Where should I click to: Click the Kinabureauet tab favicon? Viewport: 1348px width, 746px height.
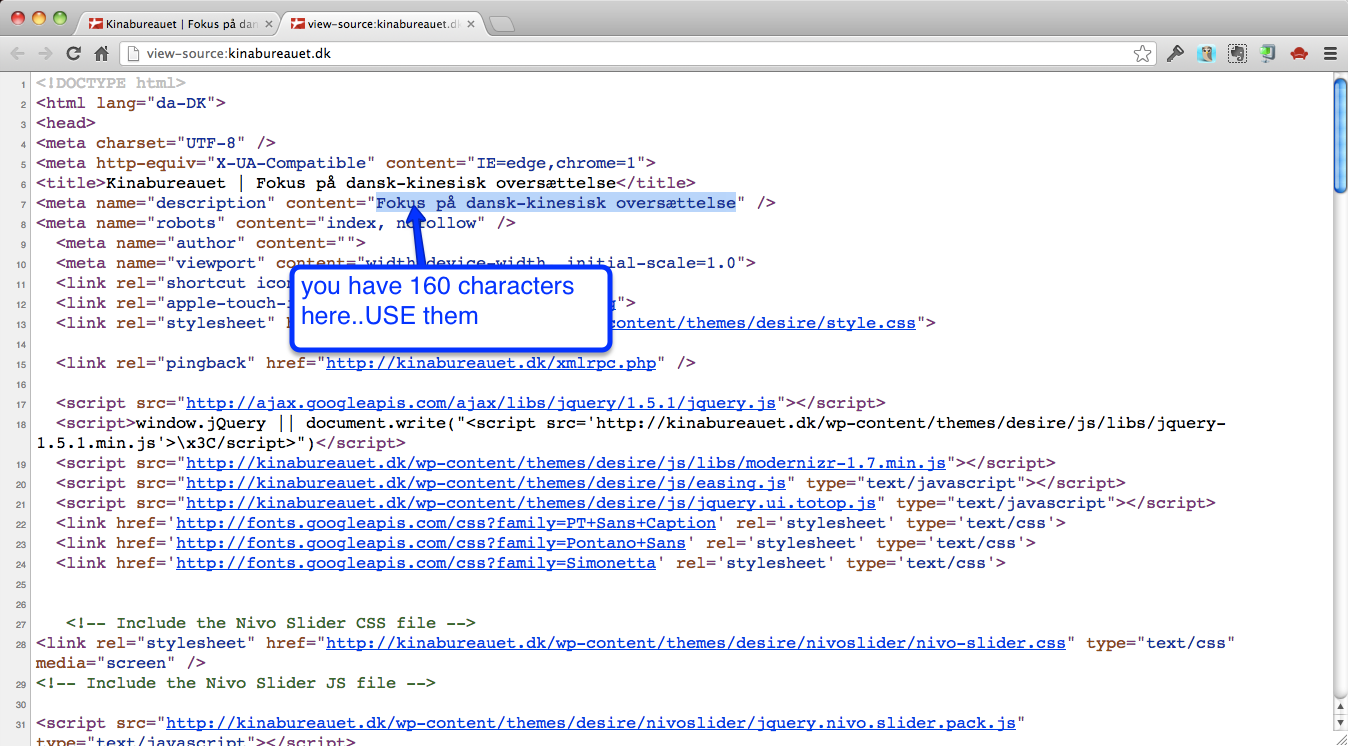96,23
